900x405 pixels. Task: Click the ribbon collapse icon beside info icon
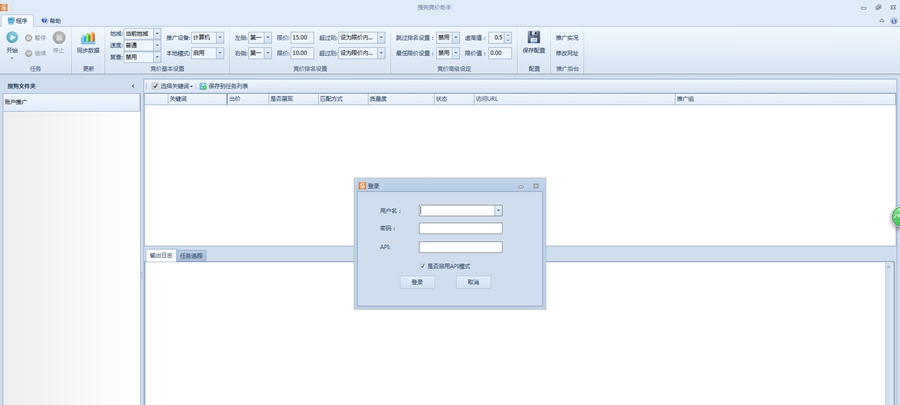(882, 20)
